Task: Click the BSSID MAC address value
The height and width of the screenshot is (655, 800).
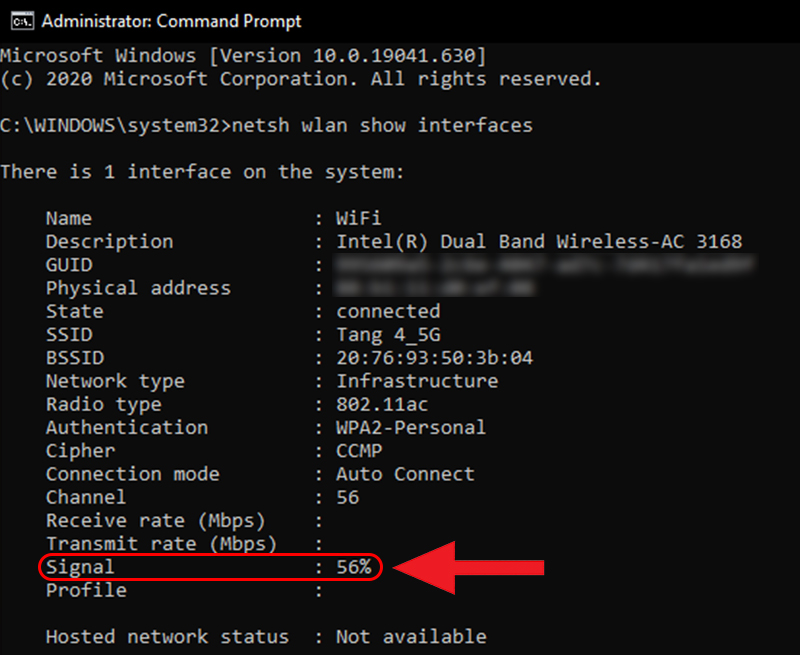Action: [434, 358]
